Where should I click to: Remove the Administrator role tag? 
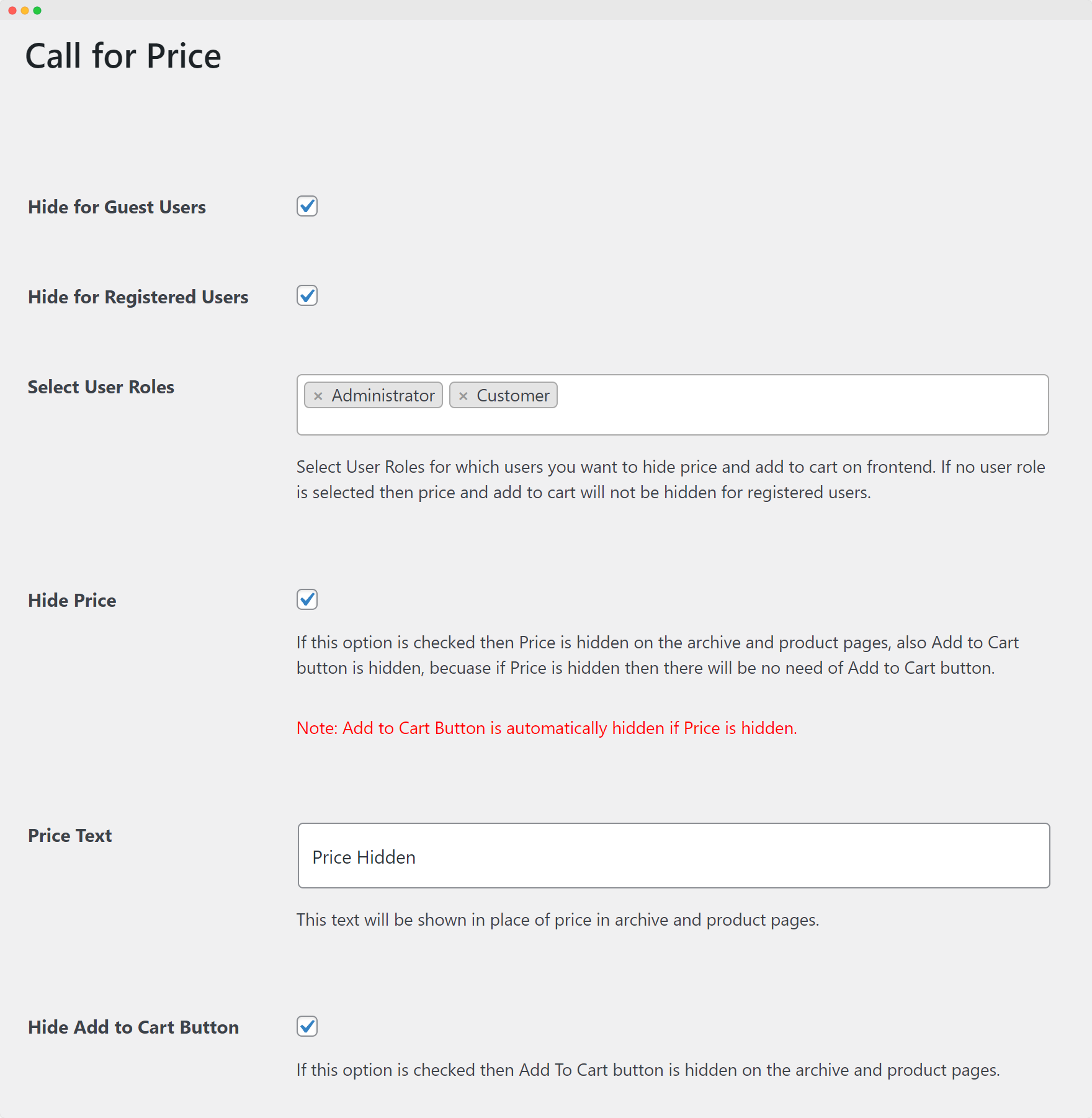click(318, 396)
